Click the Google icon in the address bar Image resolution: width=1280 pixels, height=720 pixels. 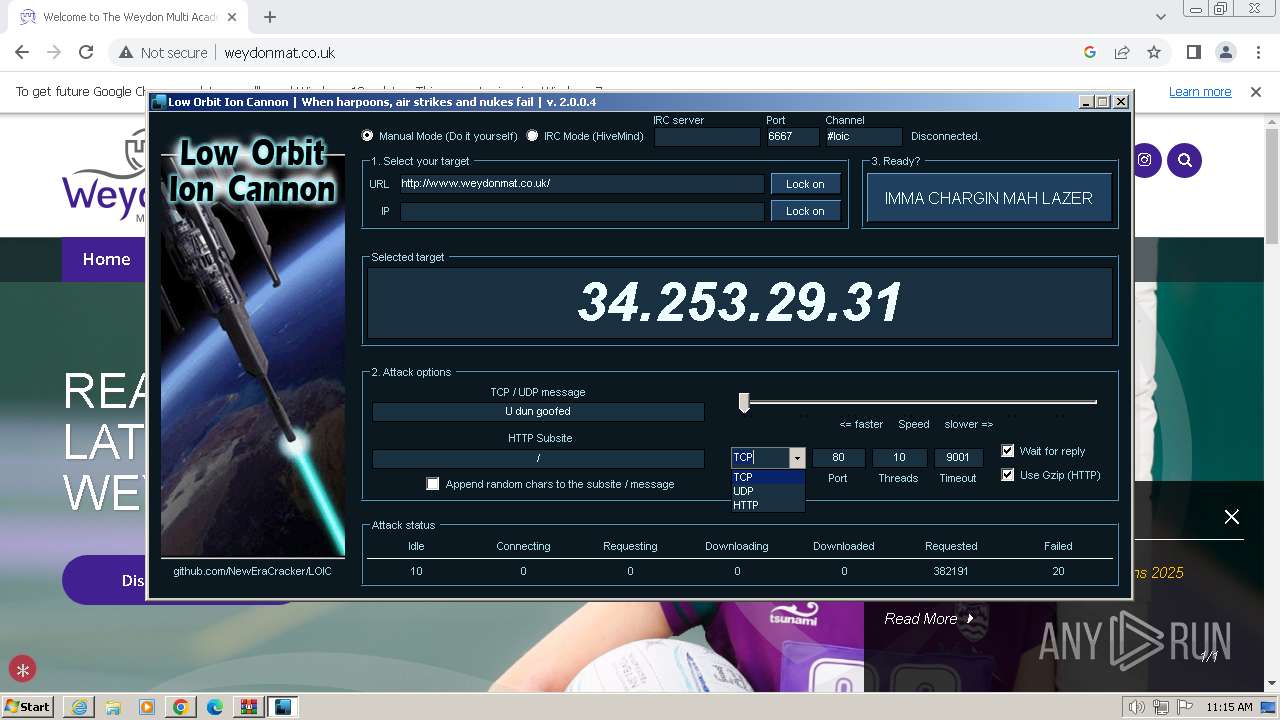(1090, 52)
